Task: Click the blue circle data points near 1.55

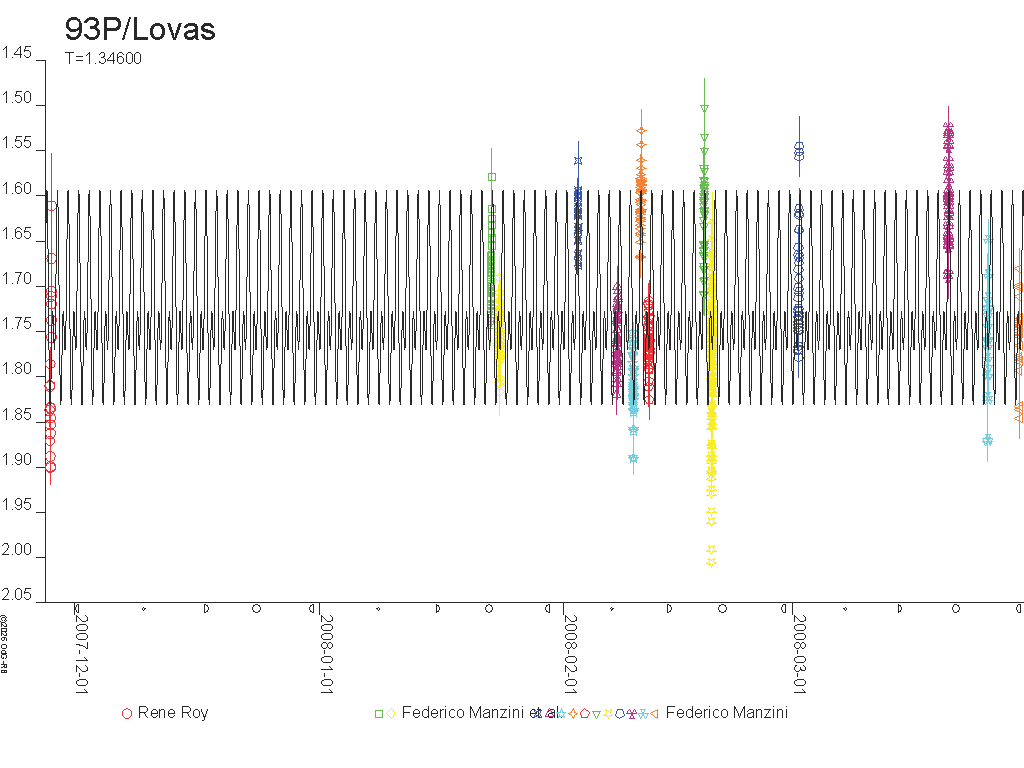Action: coord(799,152)
